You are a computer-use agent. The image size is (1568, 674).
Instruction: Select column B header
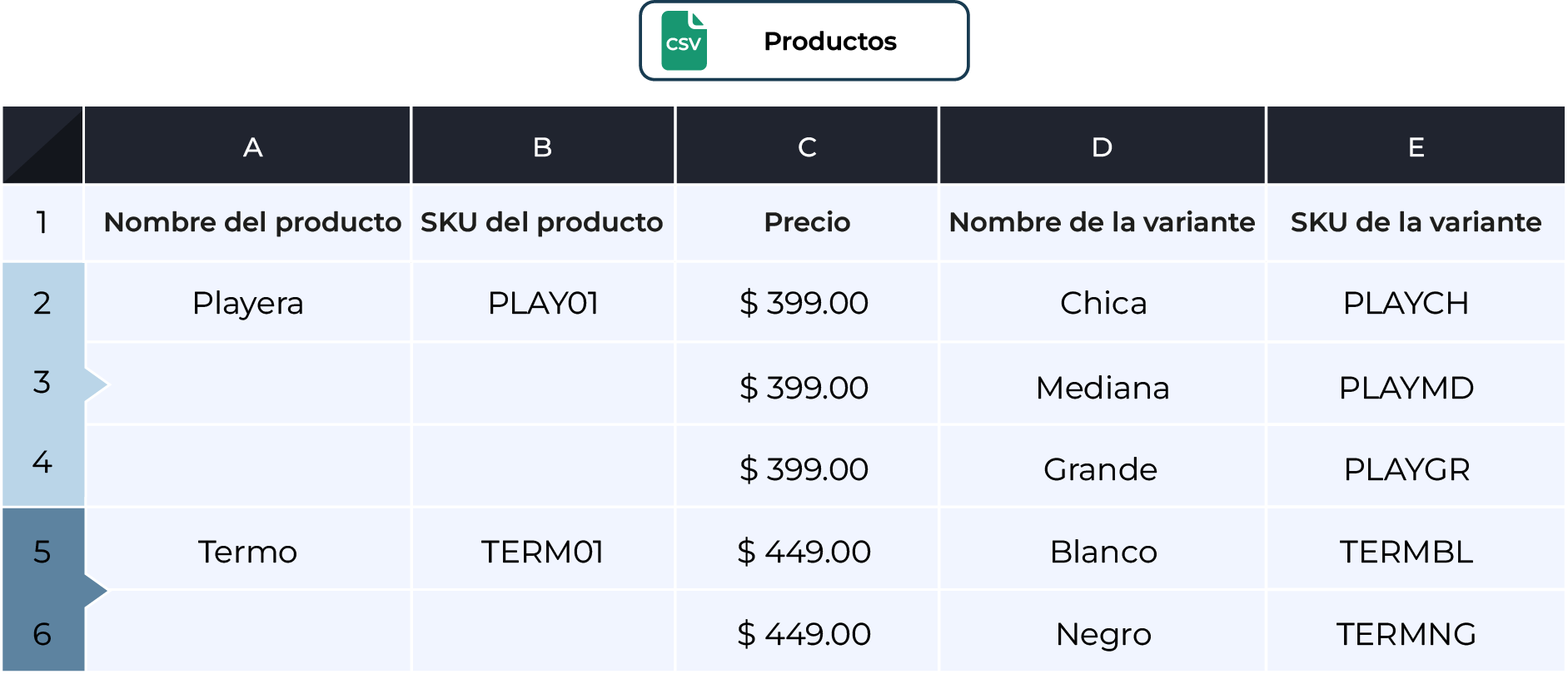point(543,145)
